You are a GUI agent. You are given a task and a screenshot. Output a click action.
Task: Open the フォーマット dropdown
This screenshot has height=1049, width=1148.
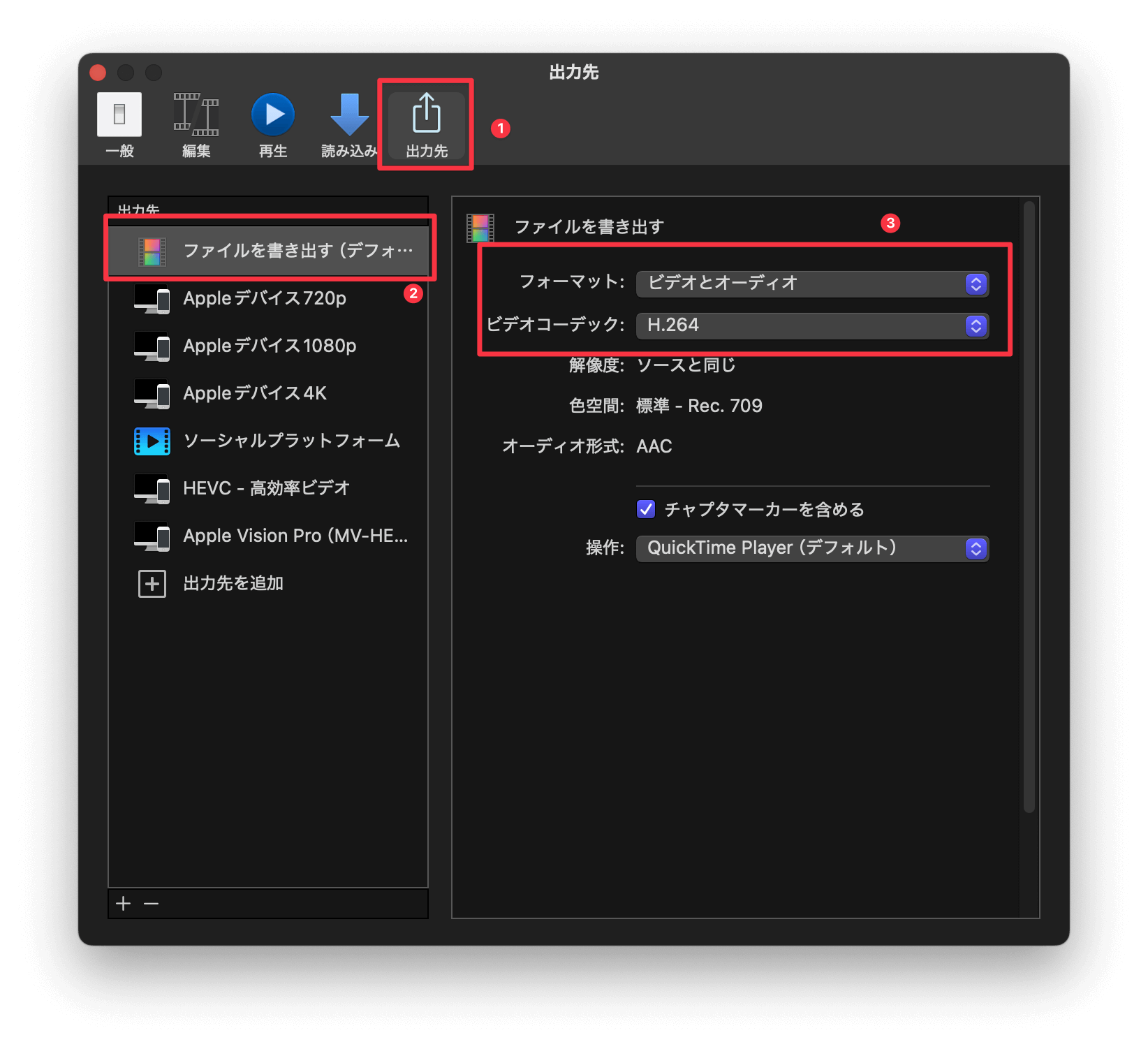coord(812,284)
